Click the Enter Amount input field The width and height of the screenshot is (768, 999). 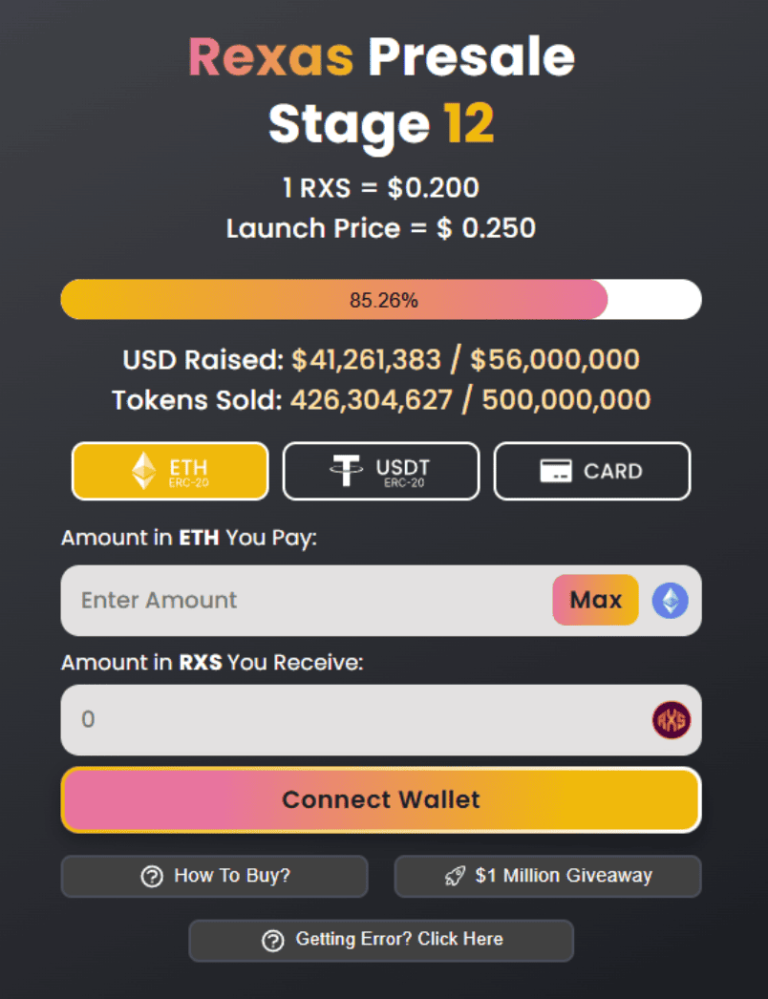(300, 600)
